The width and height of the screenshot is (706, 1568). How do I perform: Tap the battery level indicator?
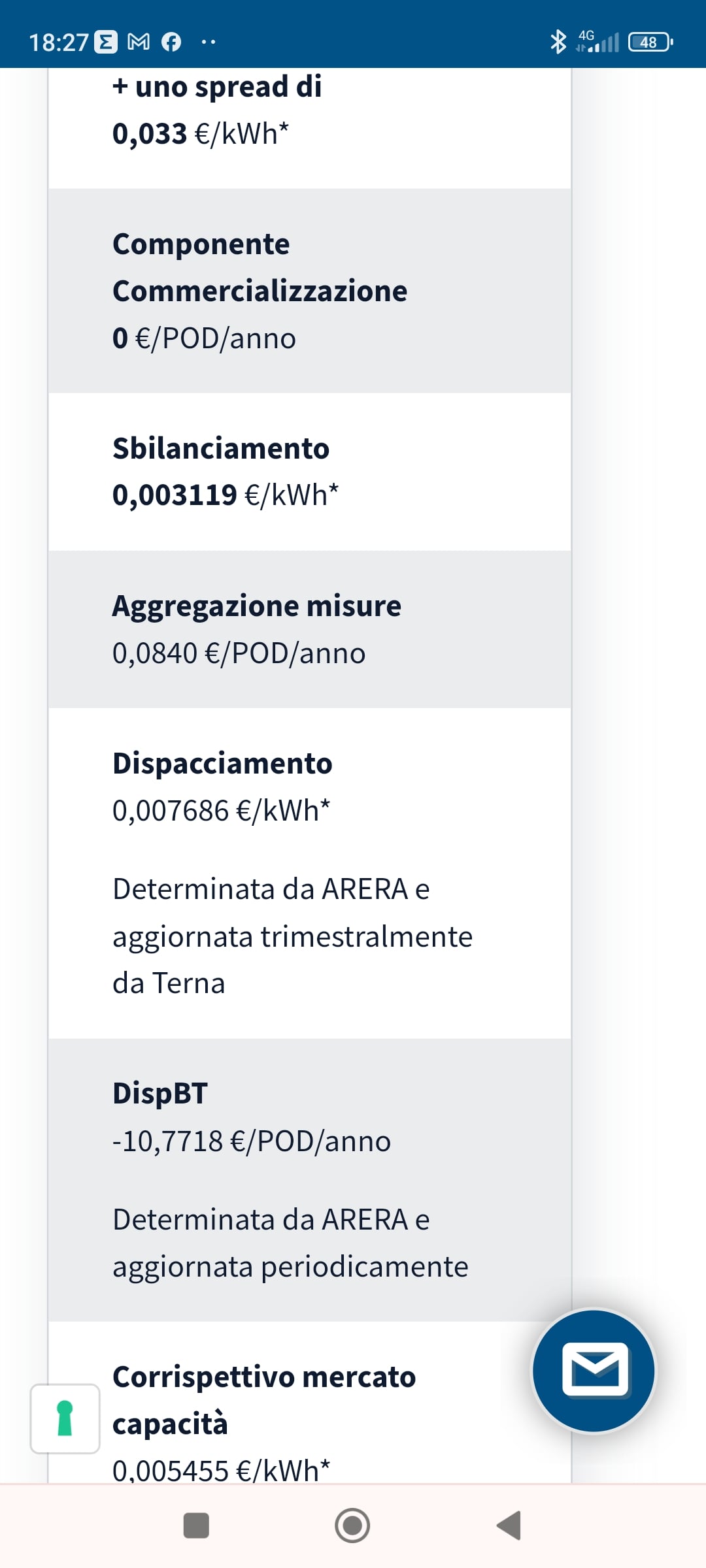coord(650,42)
